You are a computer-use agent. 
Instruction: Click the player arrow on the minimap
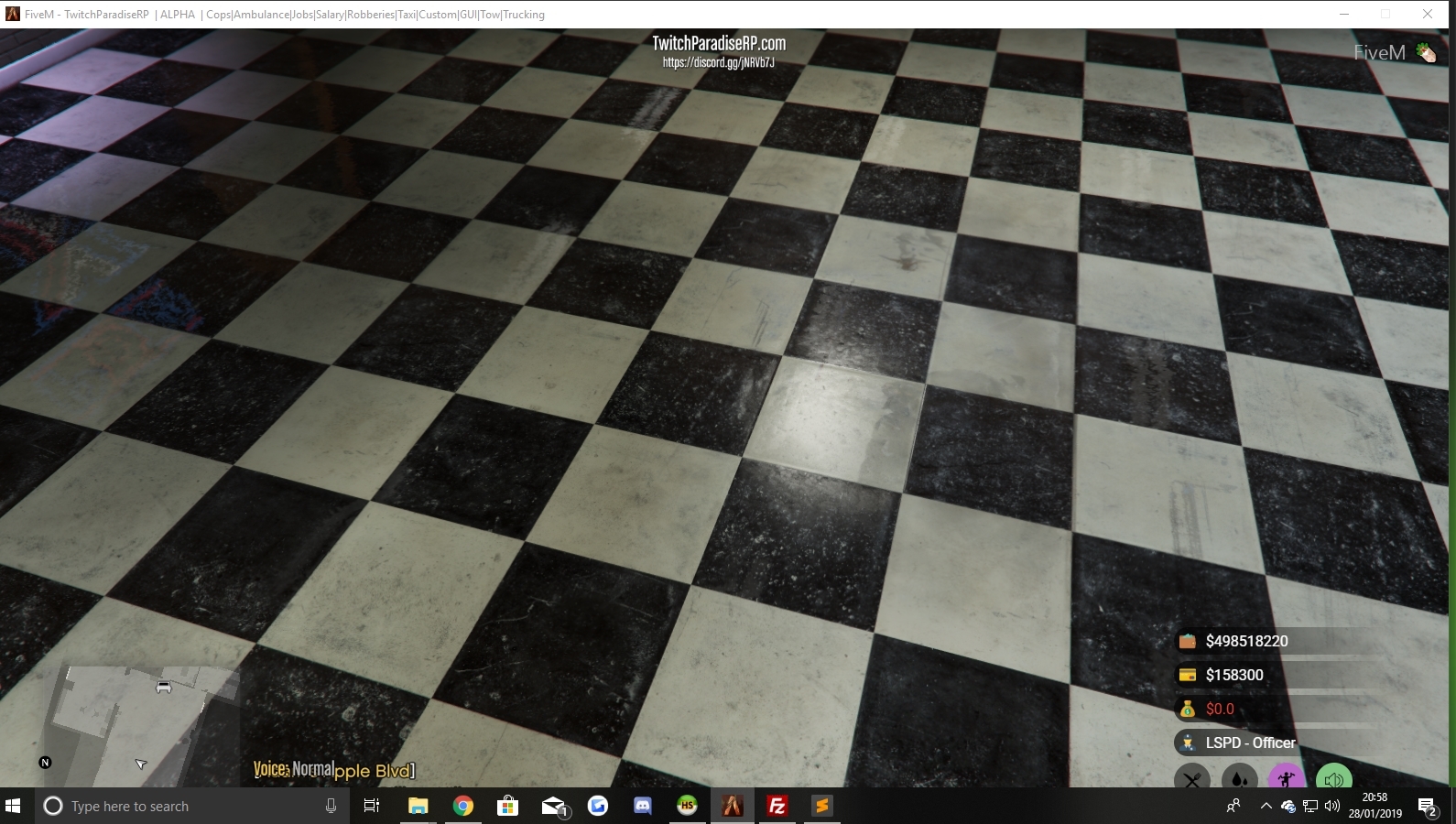click(141, 764)
